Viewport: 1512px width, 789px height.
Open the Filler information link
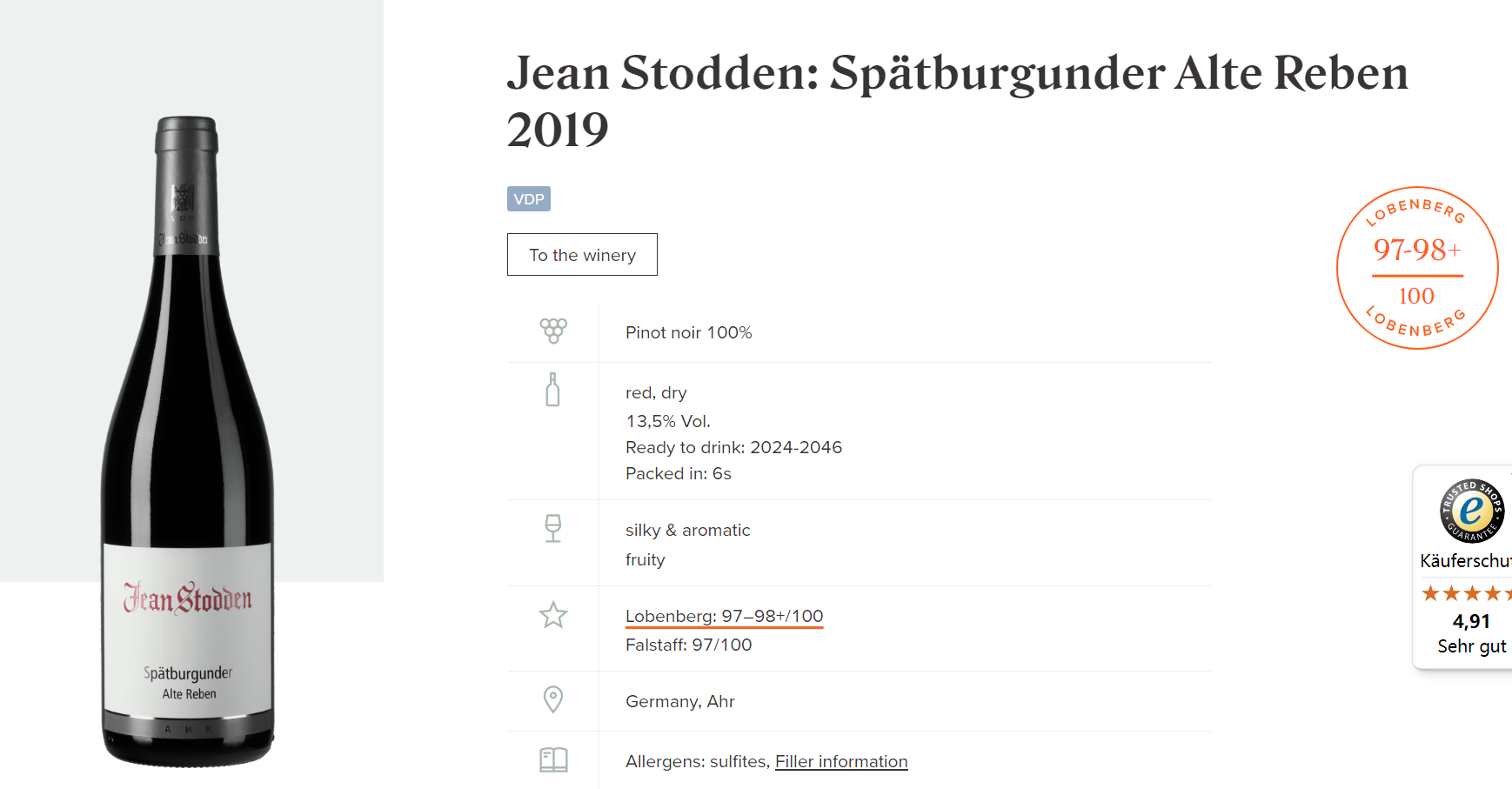841,761
